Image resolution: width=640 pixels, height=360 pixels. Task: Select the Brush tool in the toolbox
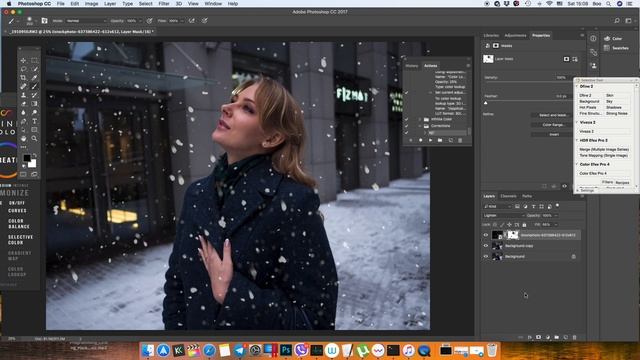[34, 86]
